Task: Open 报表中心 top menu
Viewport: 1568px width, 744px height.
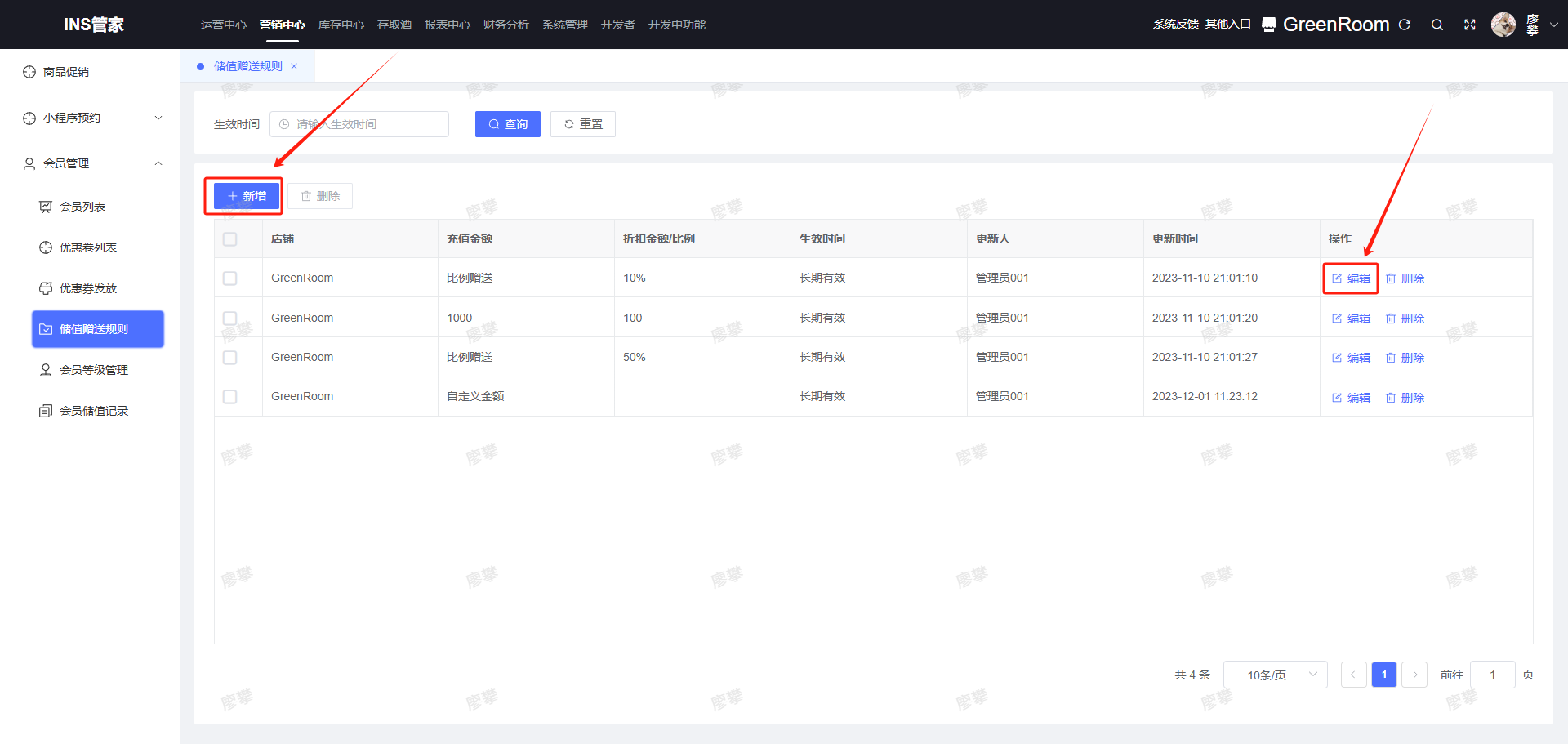Action: (448, 25)
